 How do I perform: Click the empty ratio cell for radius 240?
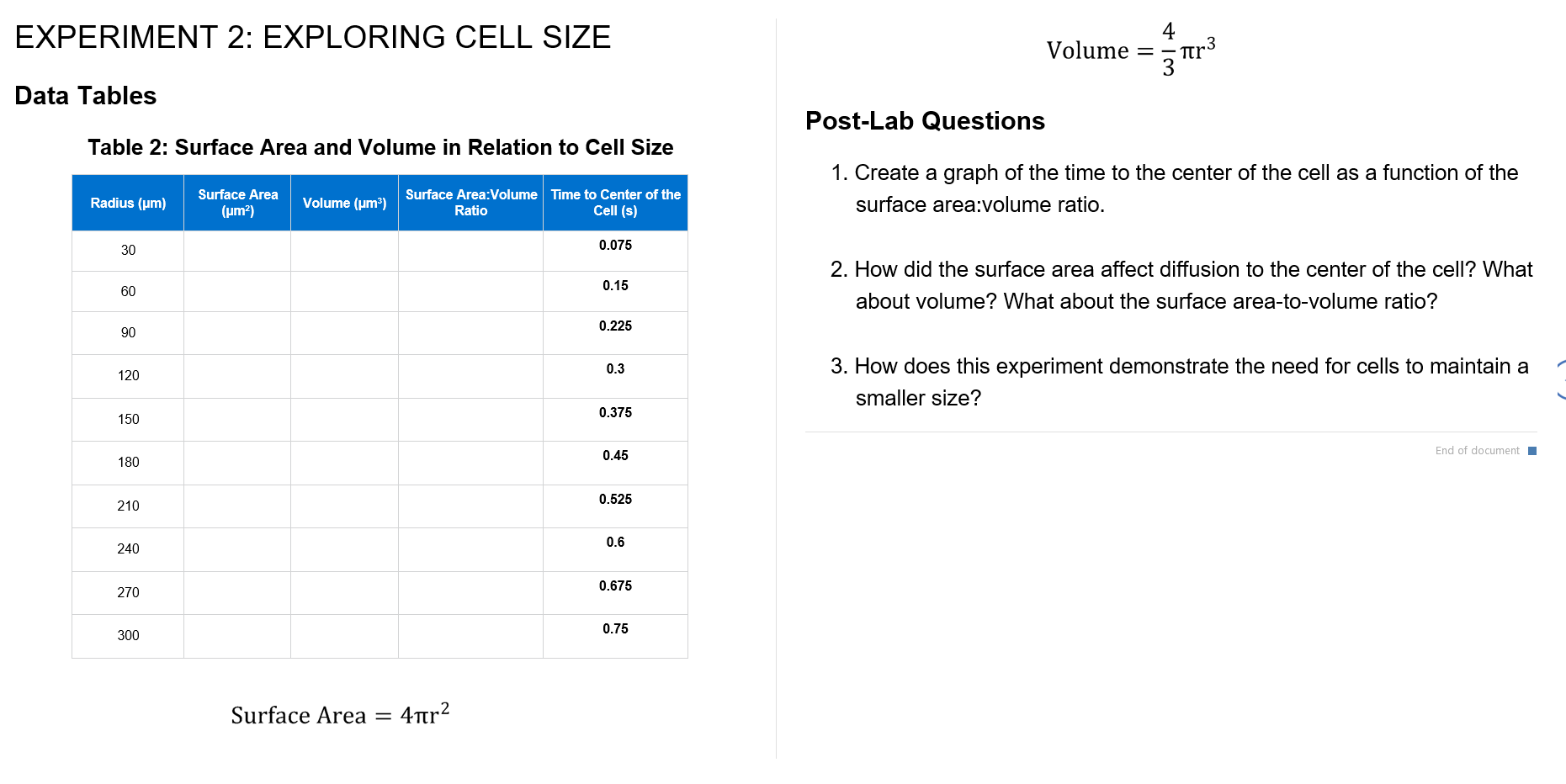pos(471,550)
